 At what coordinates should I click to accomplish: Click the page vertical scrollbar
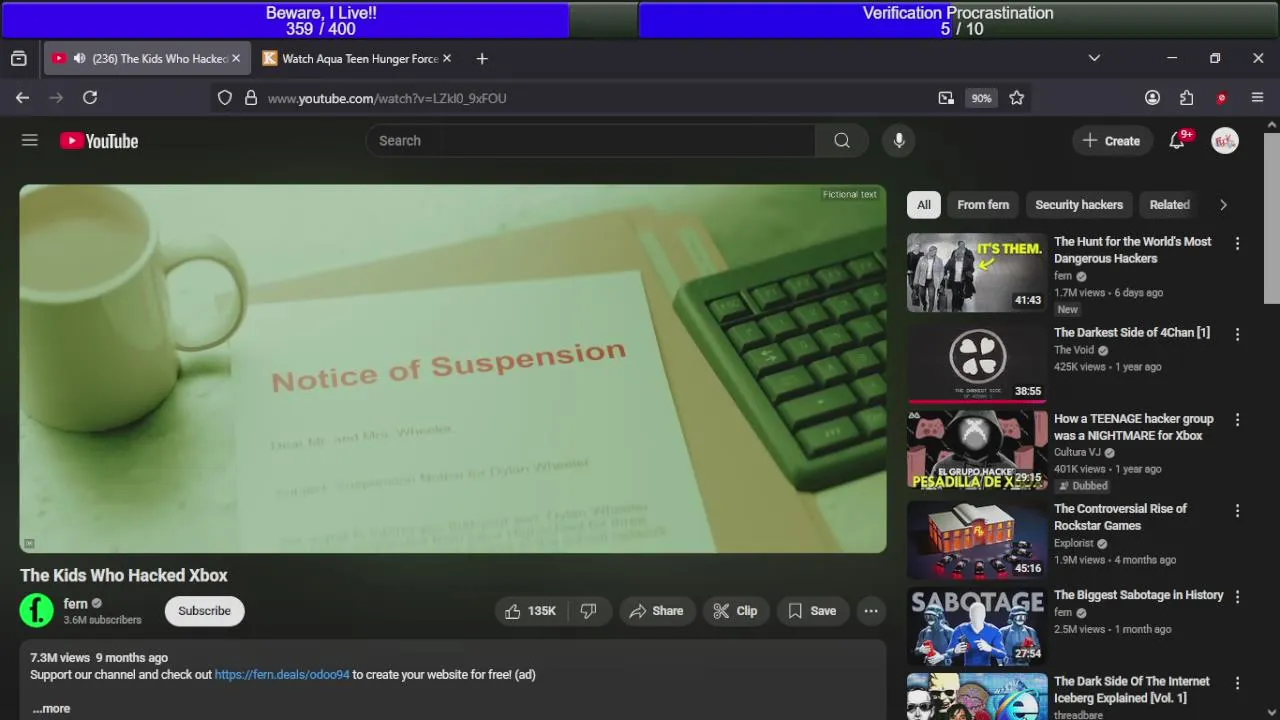coord(1272,217)
